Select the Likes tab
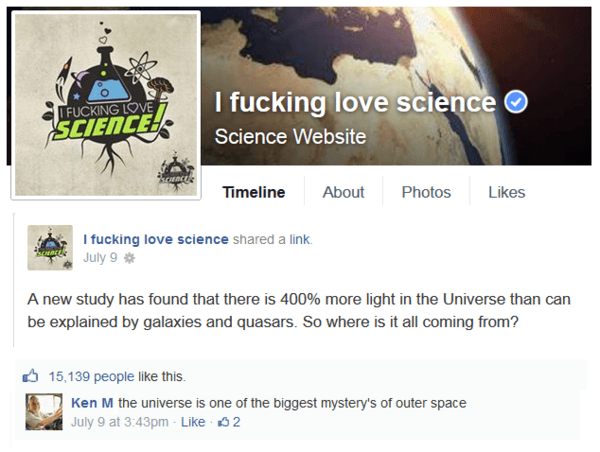Screen dimensions: 600x452 click(507, 192)
